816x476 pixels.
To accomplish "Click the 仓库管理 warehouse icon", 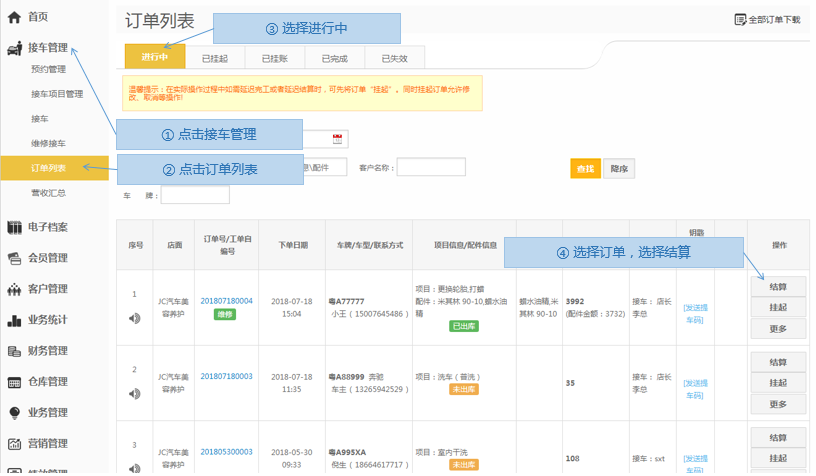I will coord(14,382).
